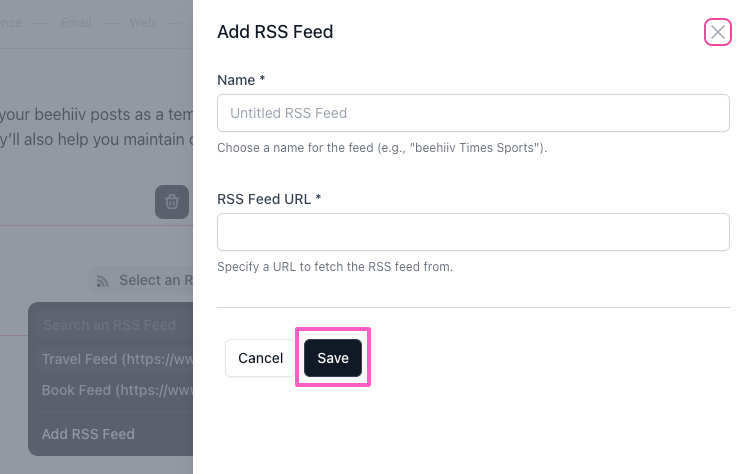The width and height of the screenshot is (744, 474).
Task: Save the new RSS feed
Action: [333, 358]
